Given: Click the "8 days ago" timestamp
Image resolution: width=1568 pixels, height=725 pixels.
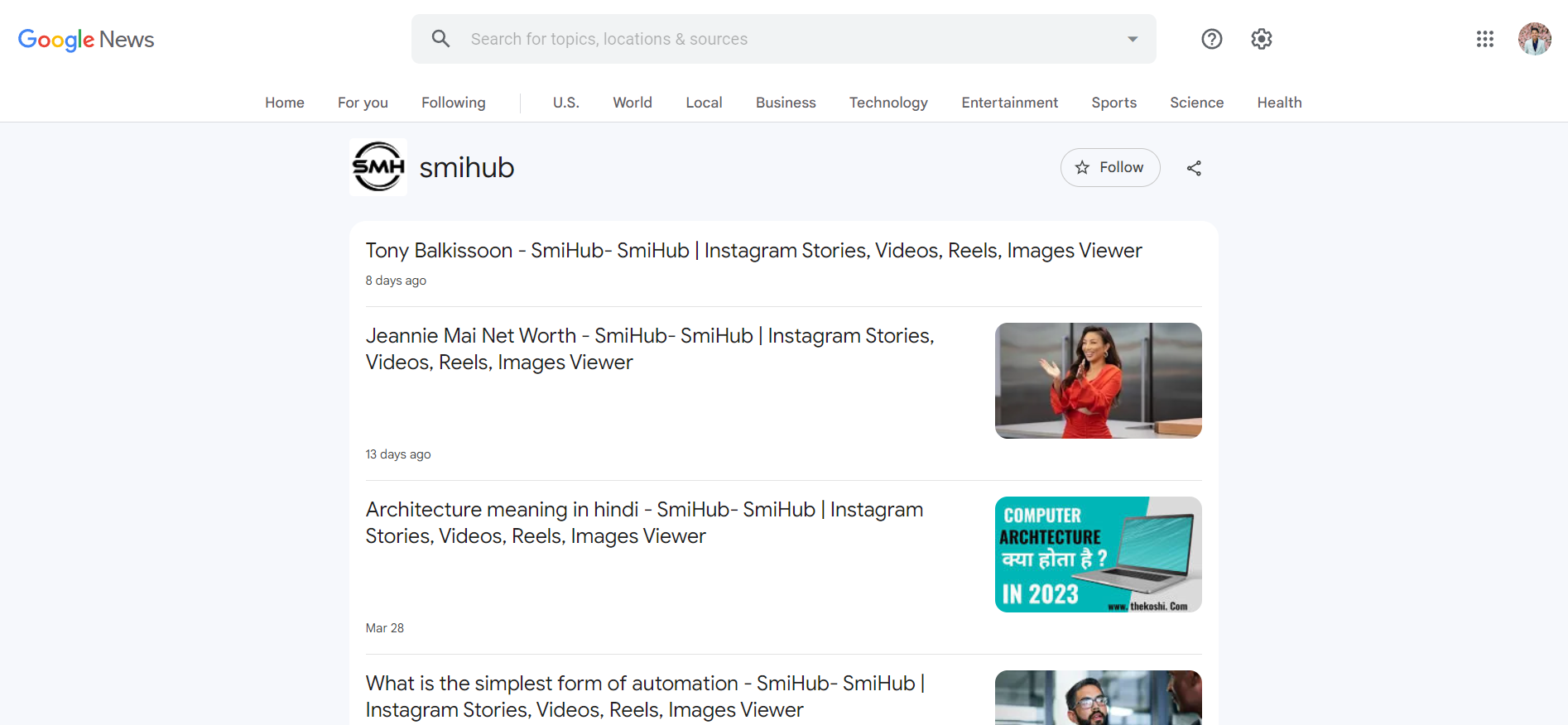Looking at the screenshot, I should pyautogui.click(x=396, y=281).
